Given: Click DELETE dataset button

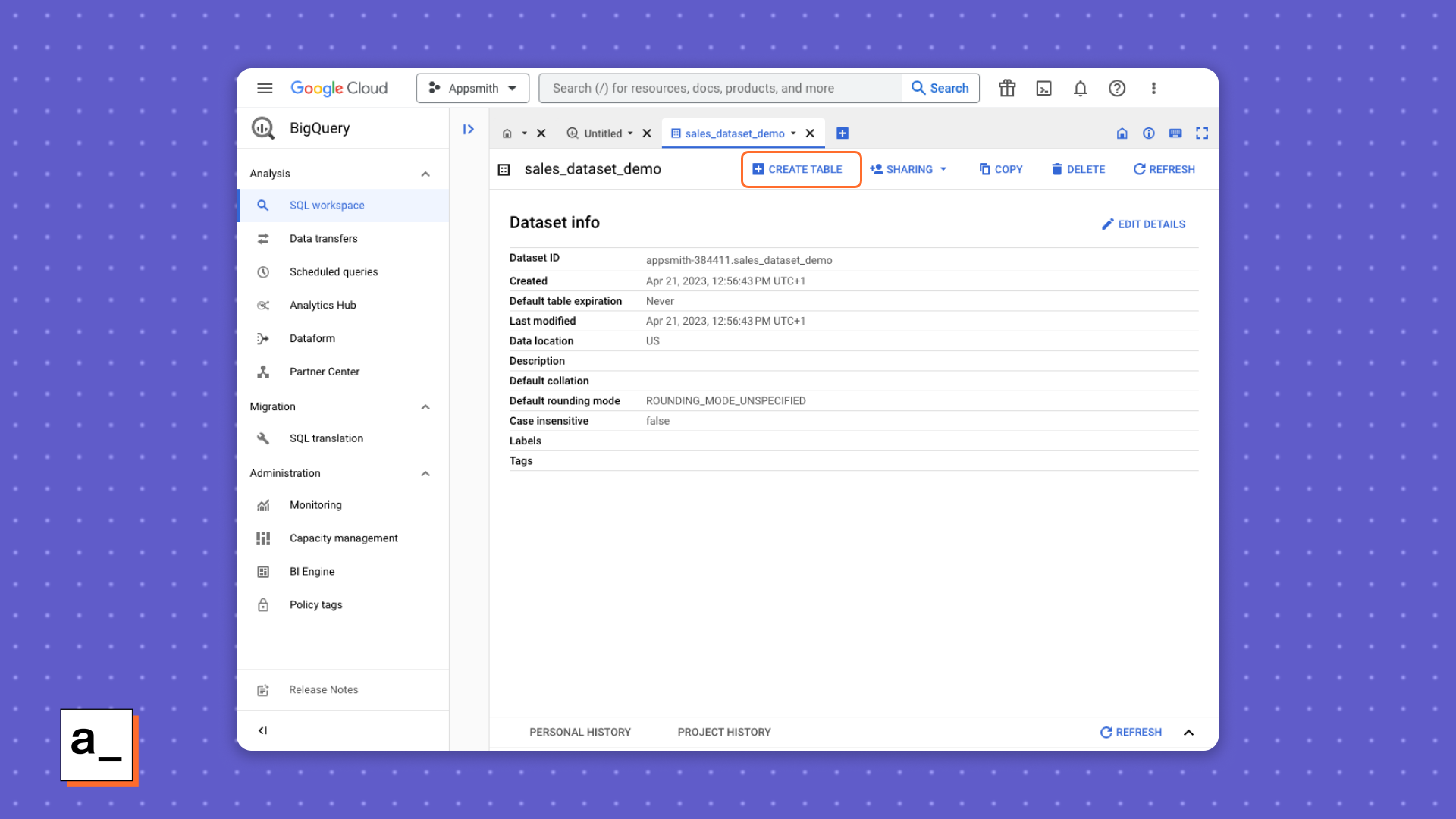Looking at the screenshot, I should pos(1078,170).
